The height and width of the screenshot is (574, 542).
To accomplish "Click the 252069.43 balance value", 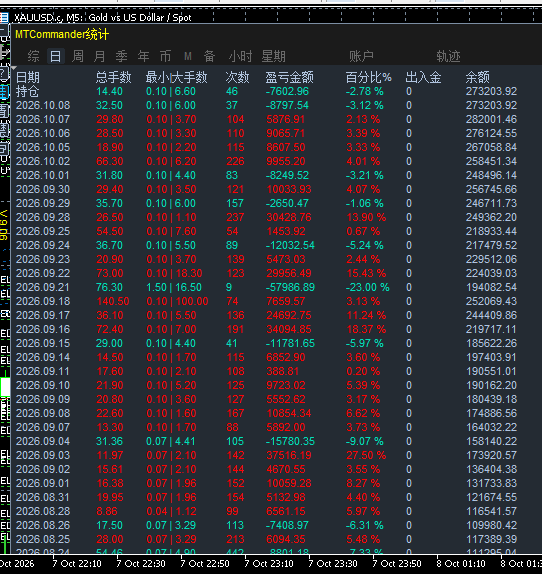I will pos(491,301).
